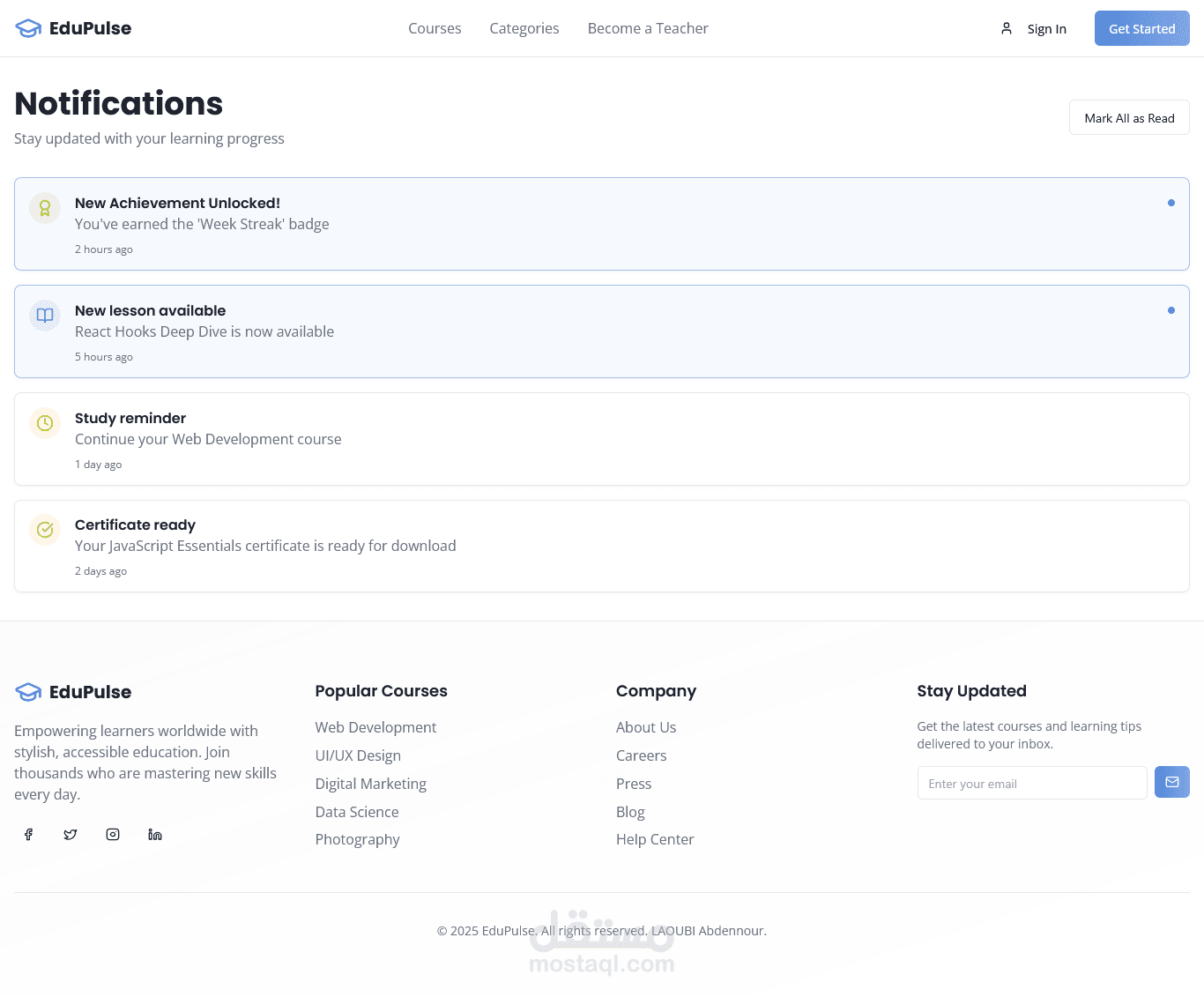This screenshot has width=1204, height=997.
Task: Open the Facebook social link
Action: (x=28, y=835)
